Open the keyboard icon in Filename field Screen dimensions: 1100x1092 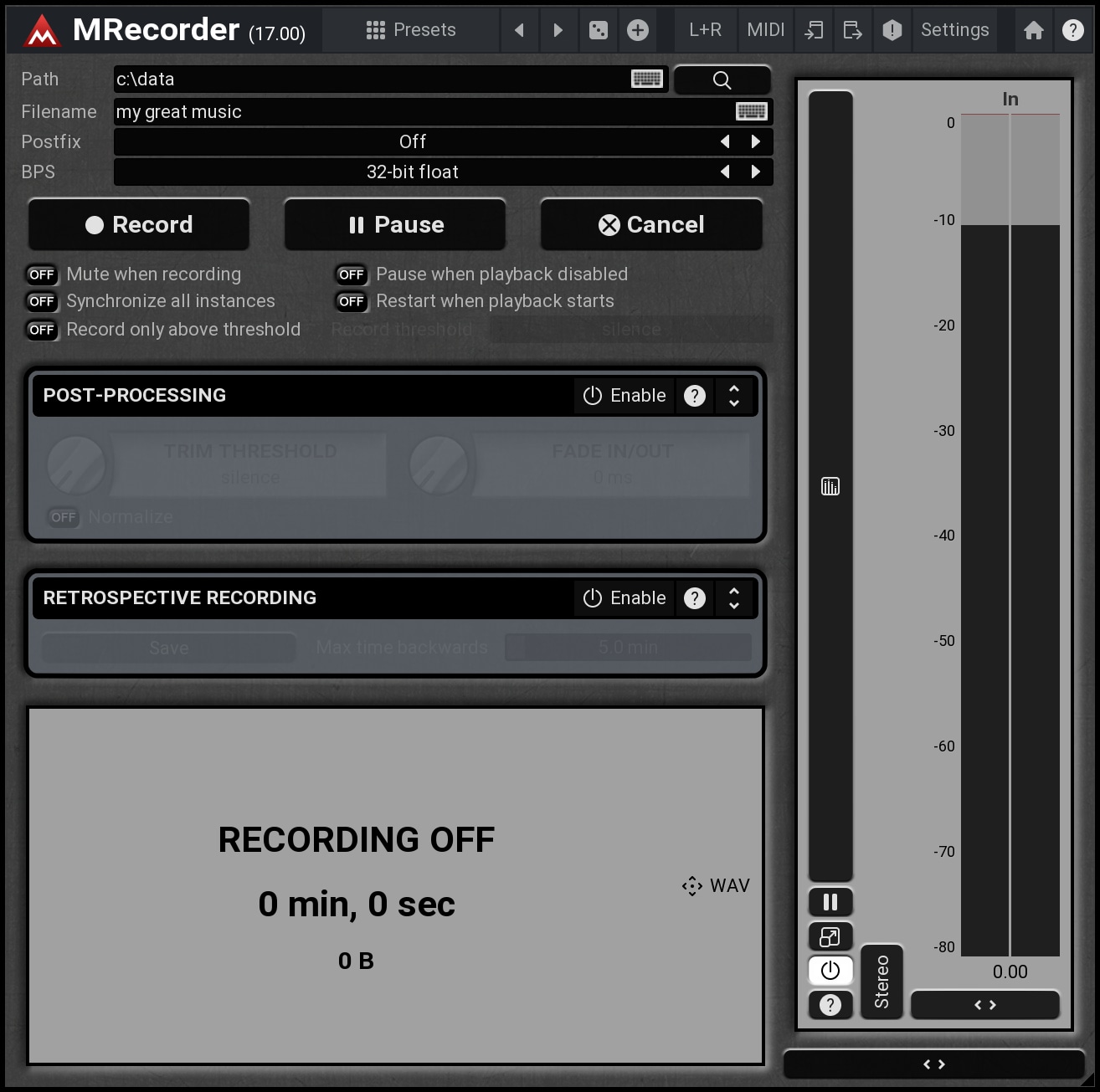[x=751, y=111]
